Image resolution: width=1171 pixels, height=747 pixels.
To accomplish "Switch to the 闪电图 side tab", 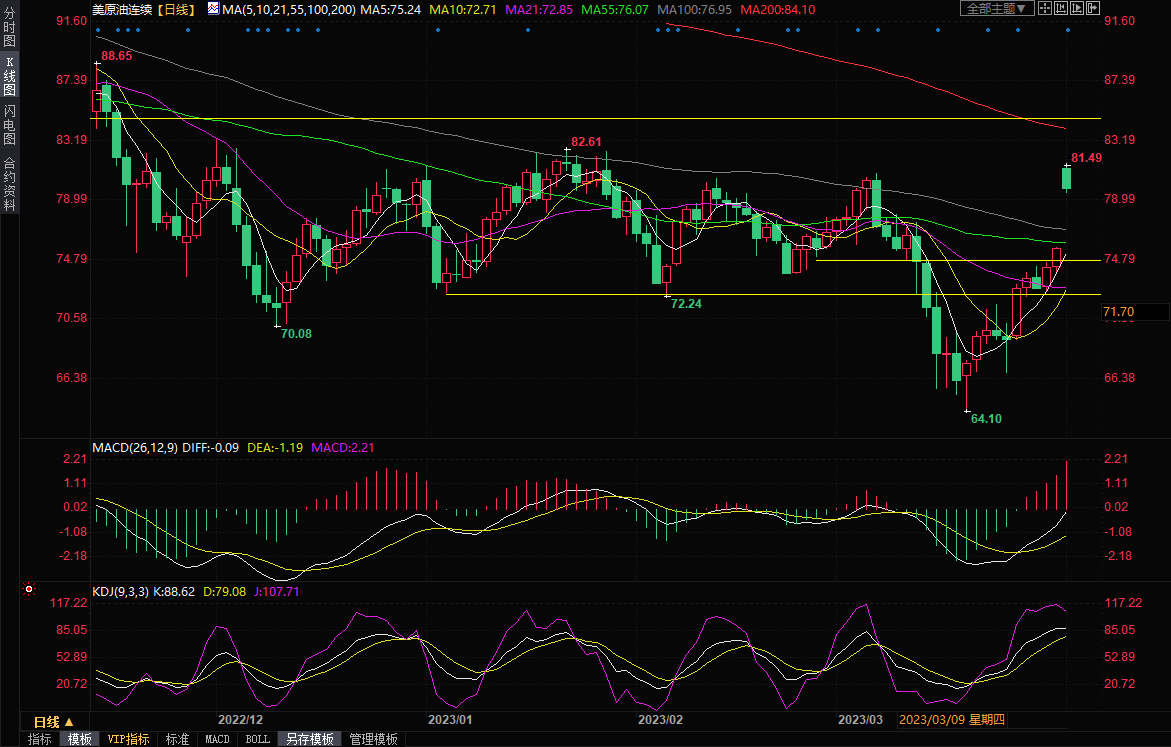I will (10, 125).
